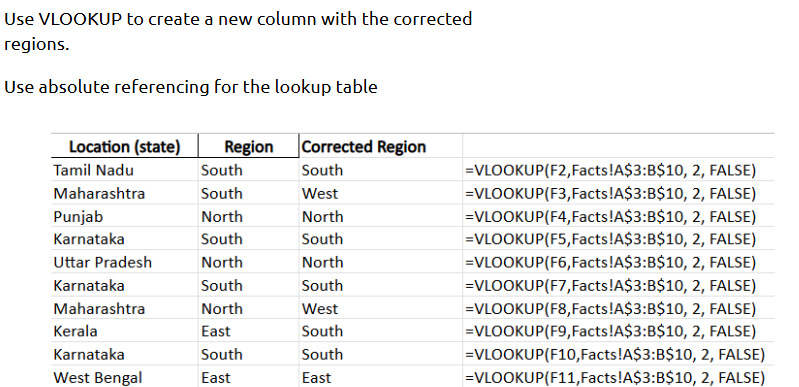The image size is (799, 387).
Task: Select the Corrected Region header cell
Action: click(x=381, y=146)
